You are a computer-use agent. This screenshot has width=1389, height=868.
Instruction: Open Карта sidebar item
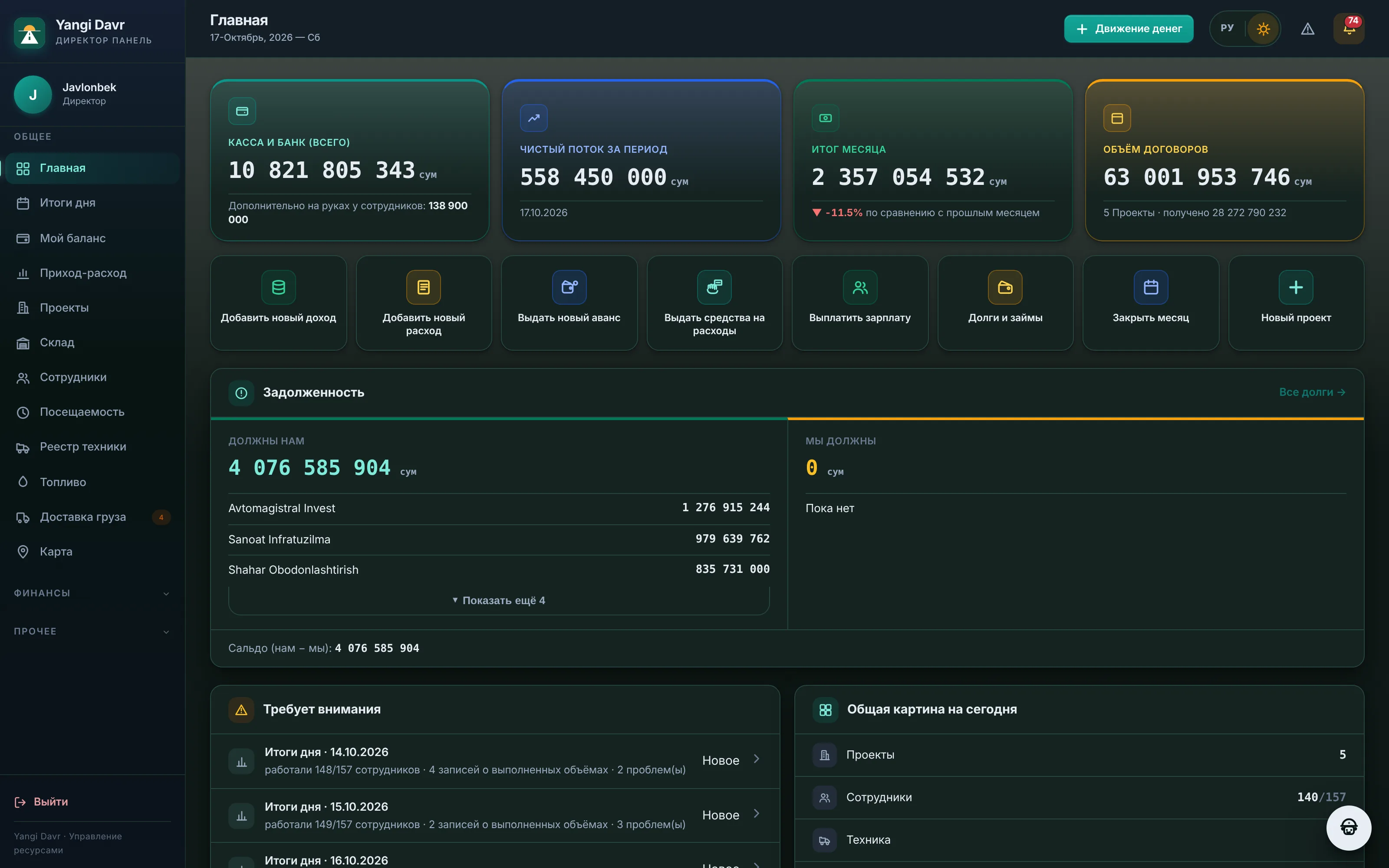tap(92, 552)
